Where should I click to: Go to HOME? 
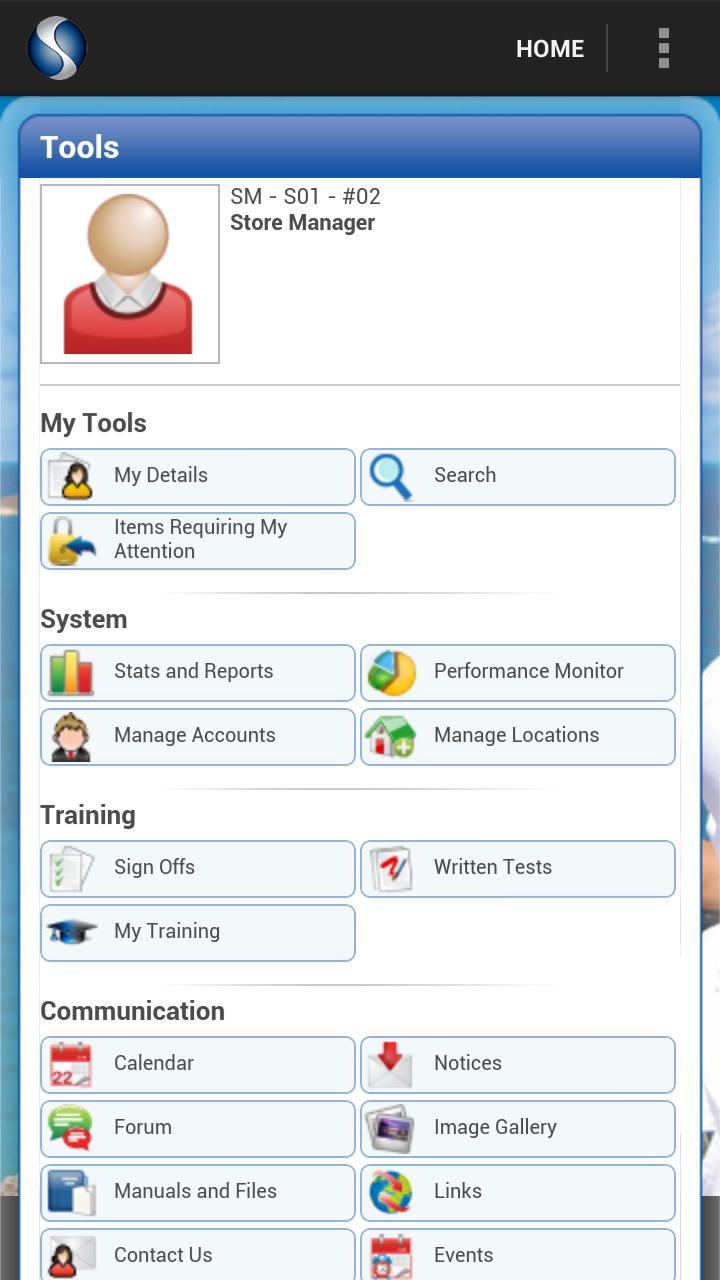[549, 49]
